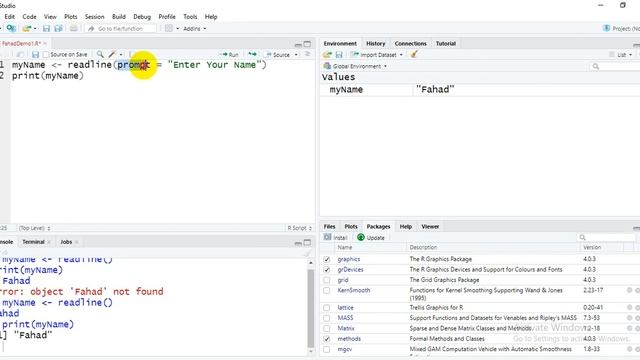Open the Project menu at top right
Screen dimensions: 640x360
(x=621, y=28)
